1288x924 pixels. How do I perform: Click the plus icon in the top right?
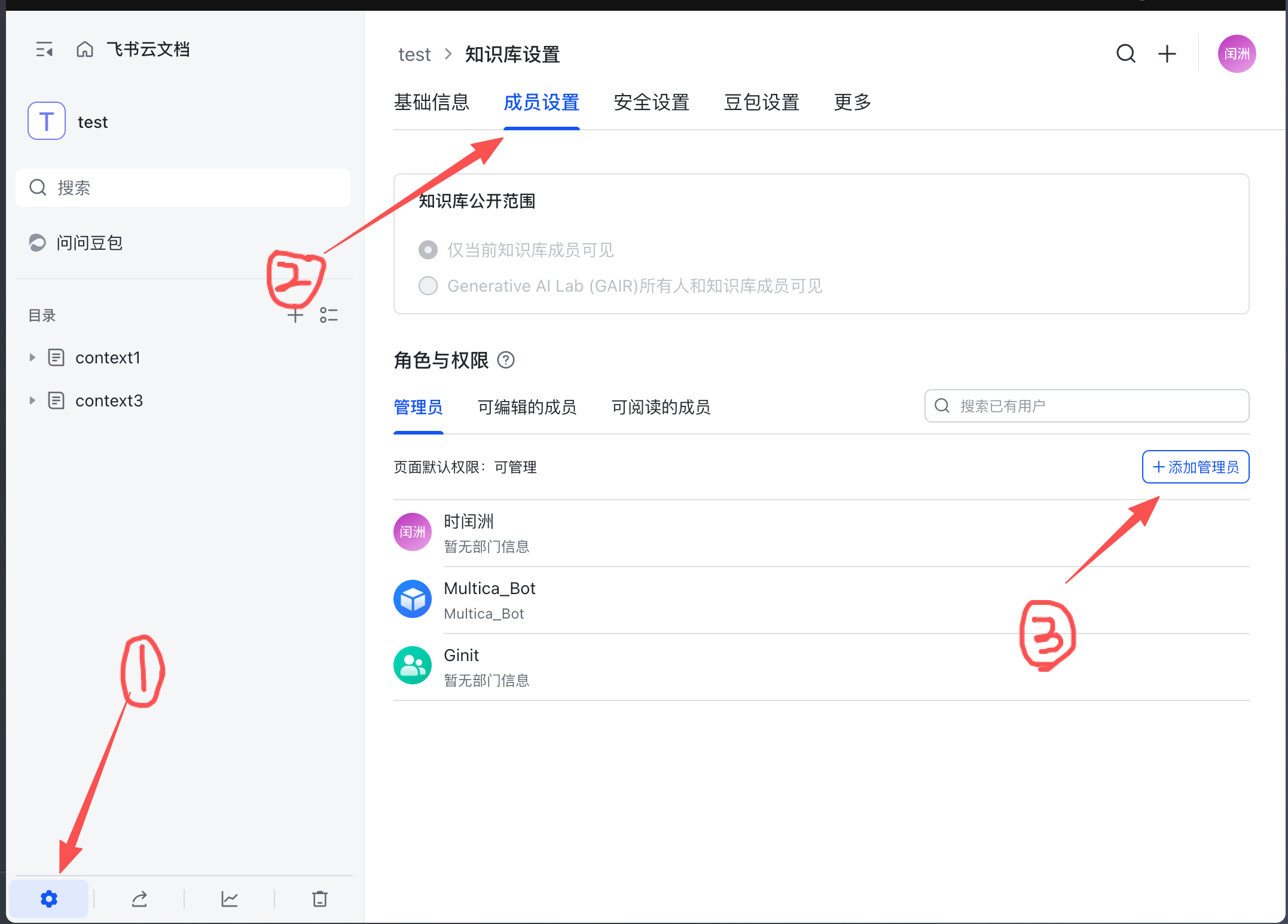pyautogui.click(x=1167, y=54)
